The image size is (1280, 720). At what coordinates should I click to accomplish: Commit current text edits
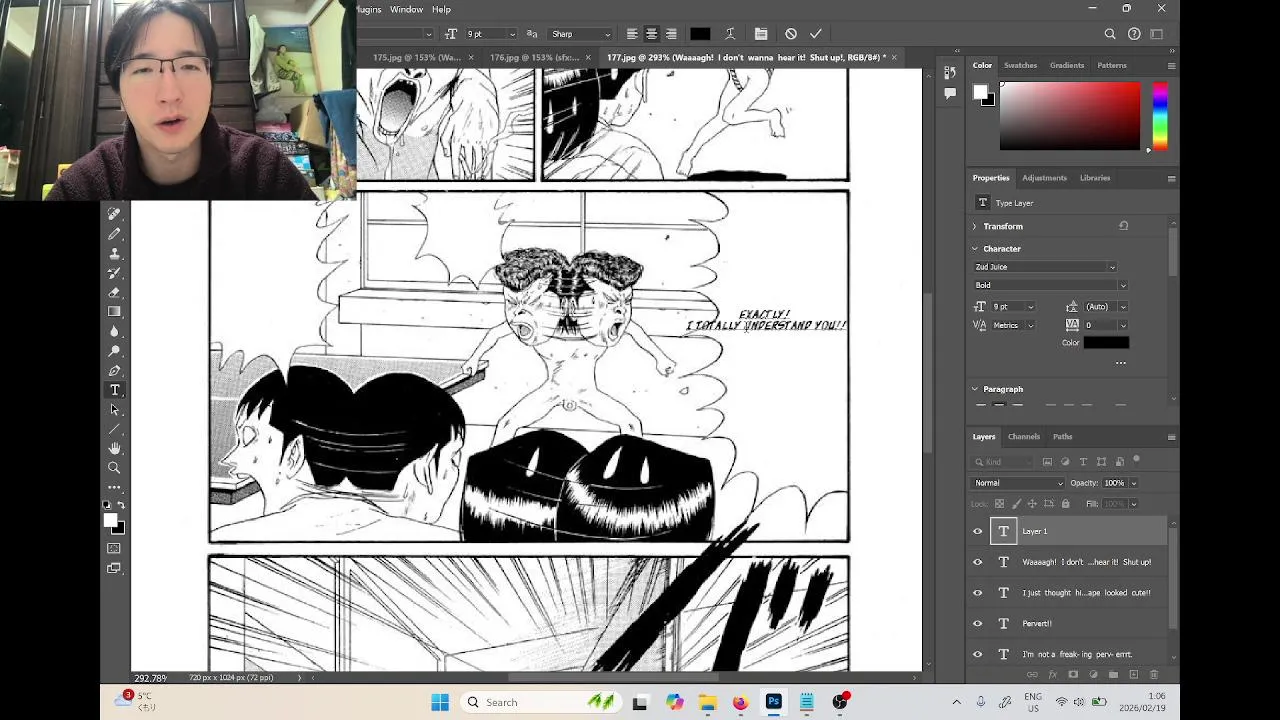click(x=816, y=34)
